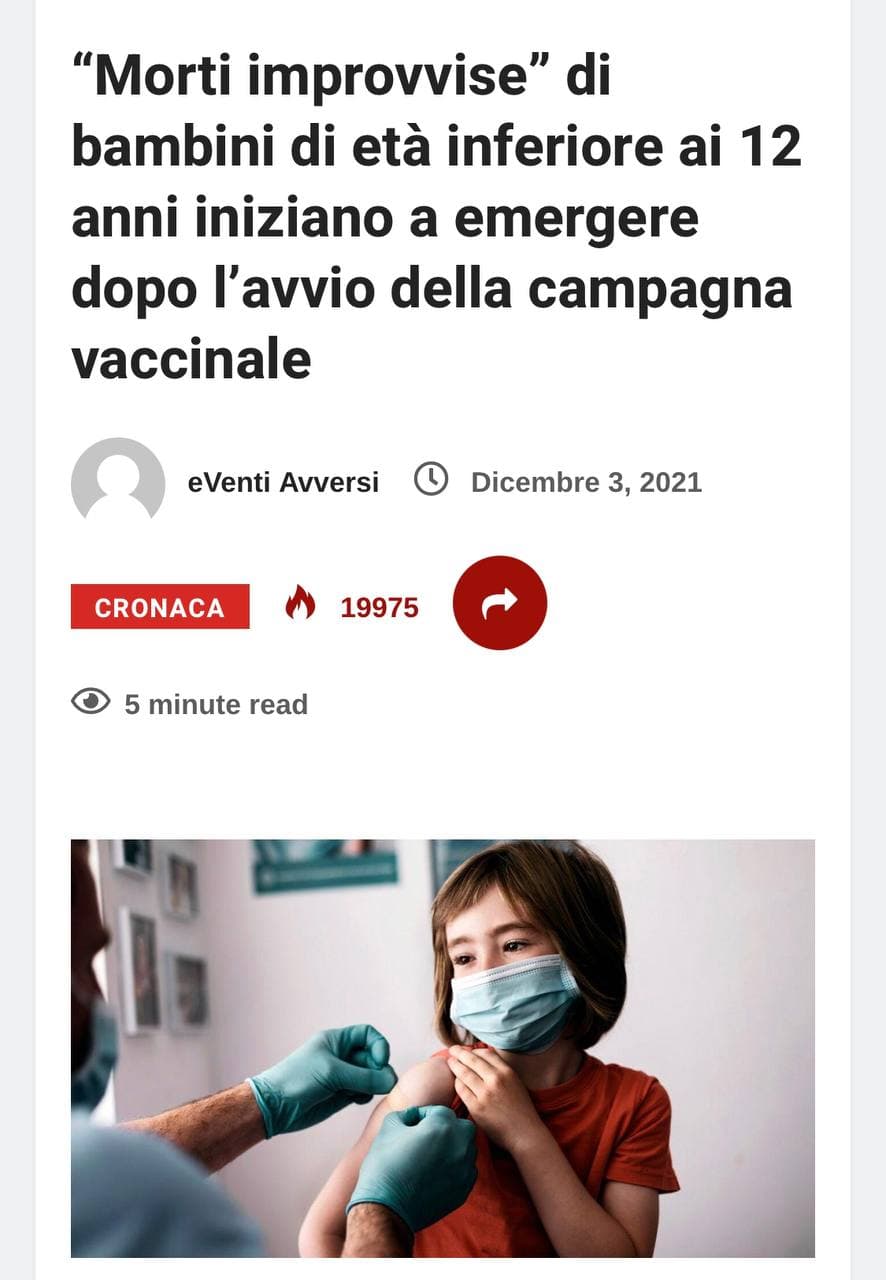Screen dimensions: 886x1280
Task: Click the eye icon near reading time
Action: (x=91, y=702)
